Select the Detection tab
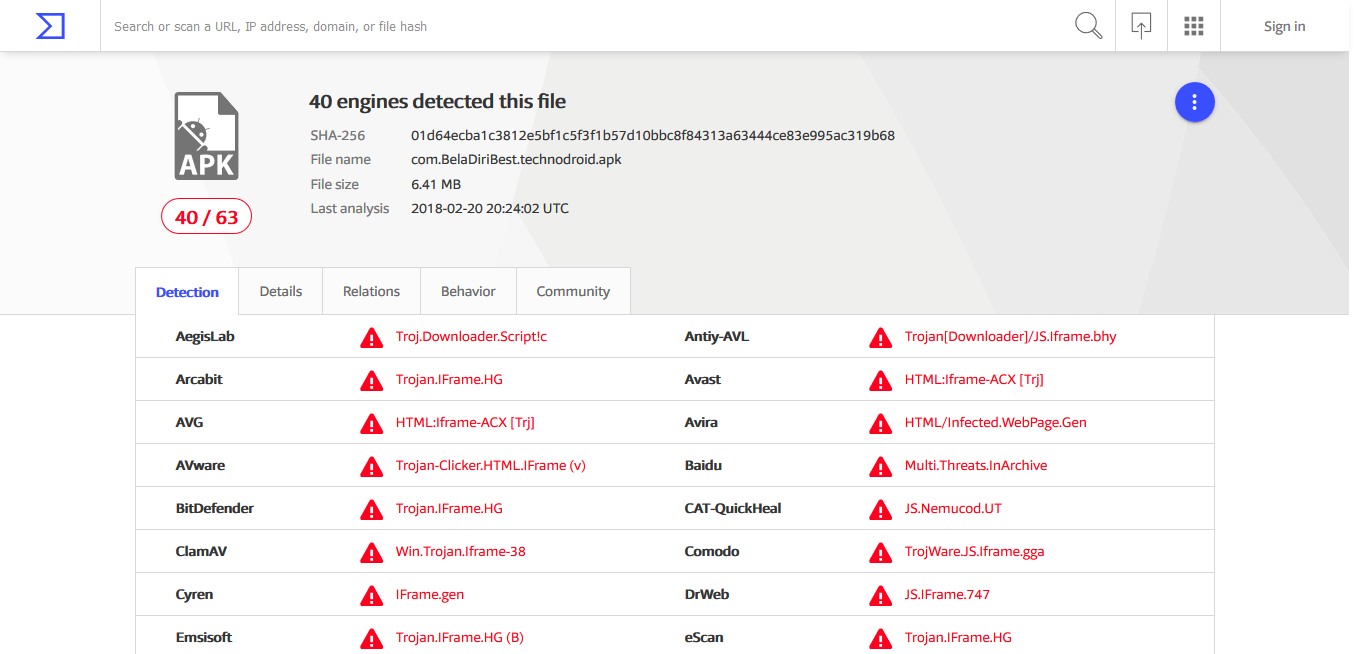The width and height of the screenshot is (1366, 654). click(187, 292)
